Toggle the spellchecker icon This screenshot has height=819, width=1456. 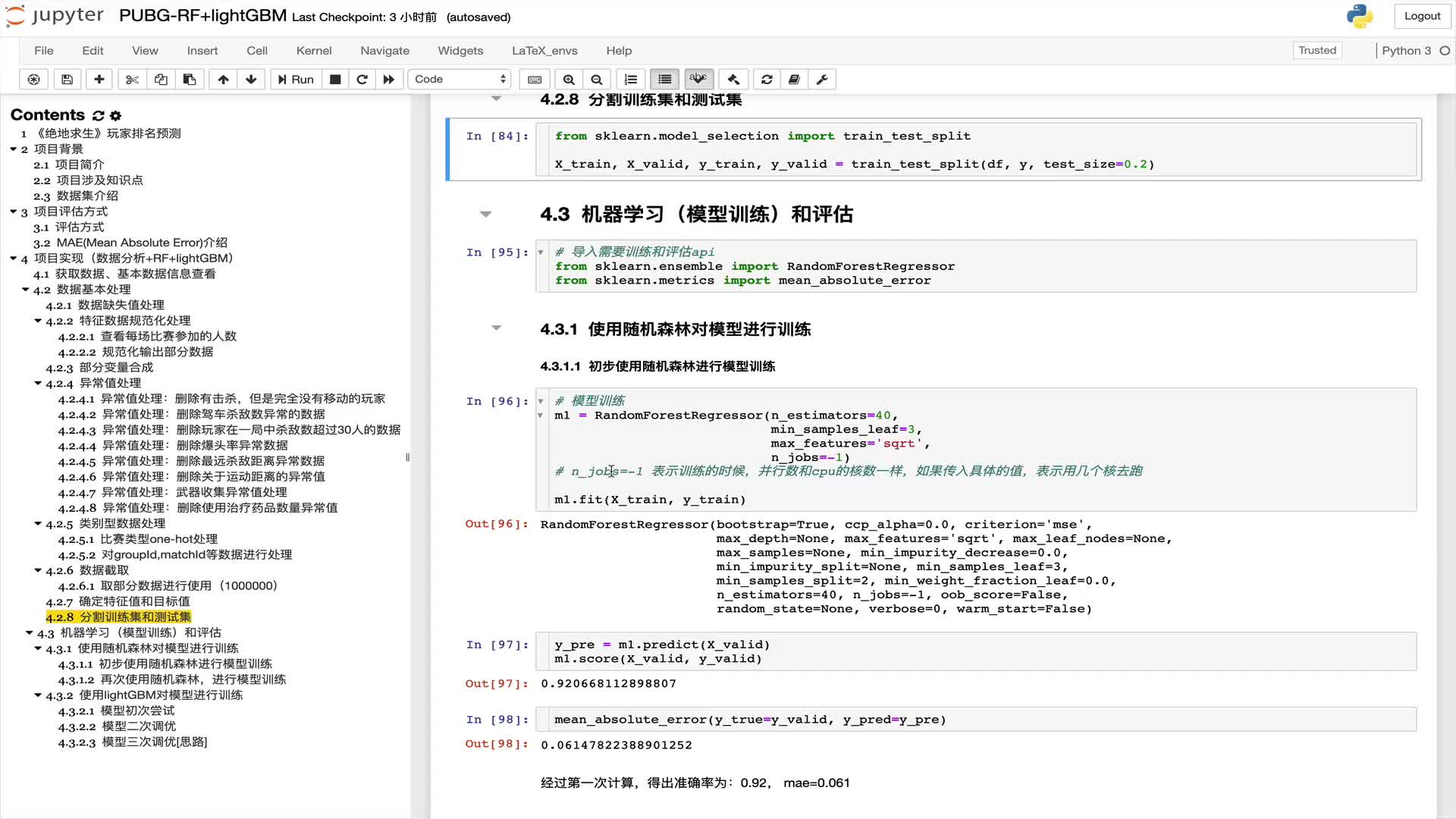click(x=698, y=79)
